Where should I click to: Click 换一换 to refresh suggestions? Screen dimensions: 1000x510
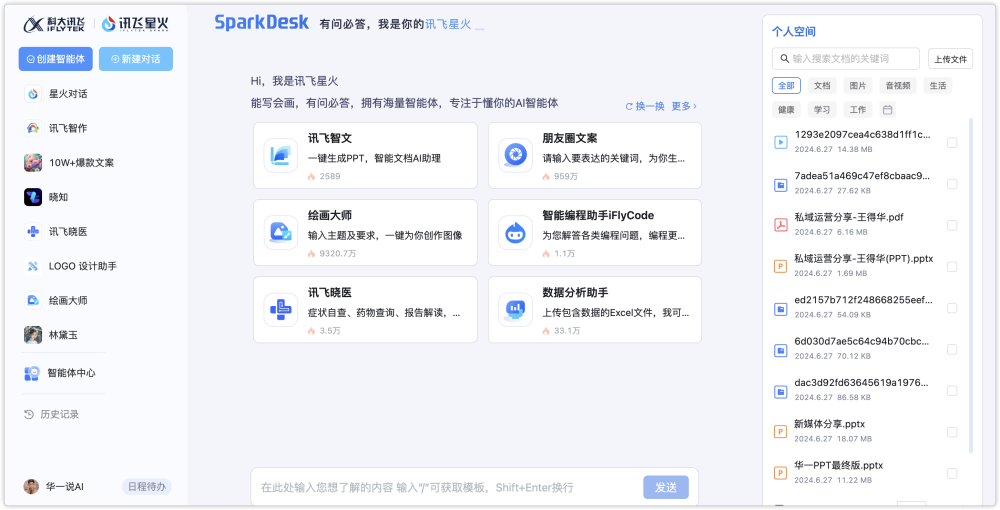pos(645,106)
